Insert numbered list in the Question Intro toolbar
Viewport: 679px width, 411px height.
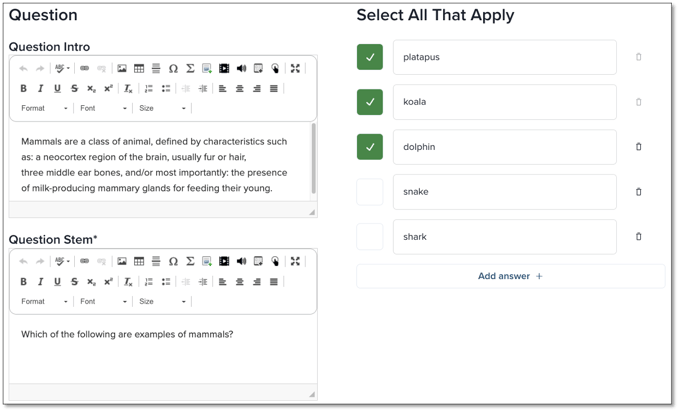point(149,88)
